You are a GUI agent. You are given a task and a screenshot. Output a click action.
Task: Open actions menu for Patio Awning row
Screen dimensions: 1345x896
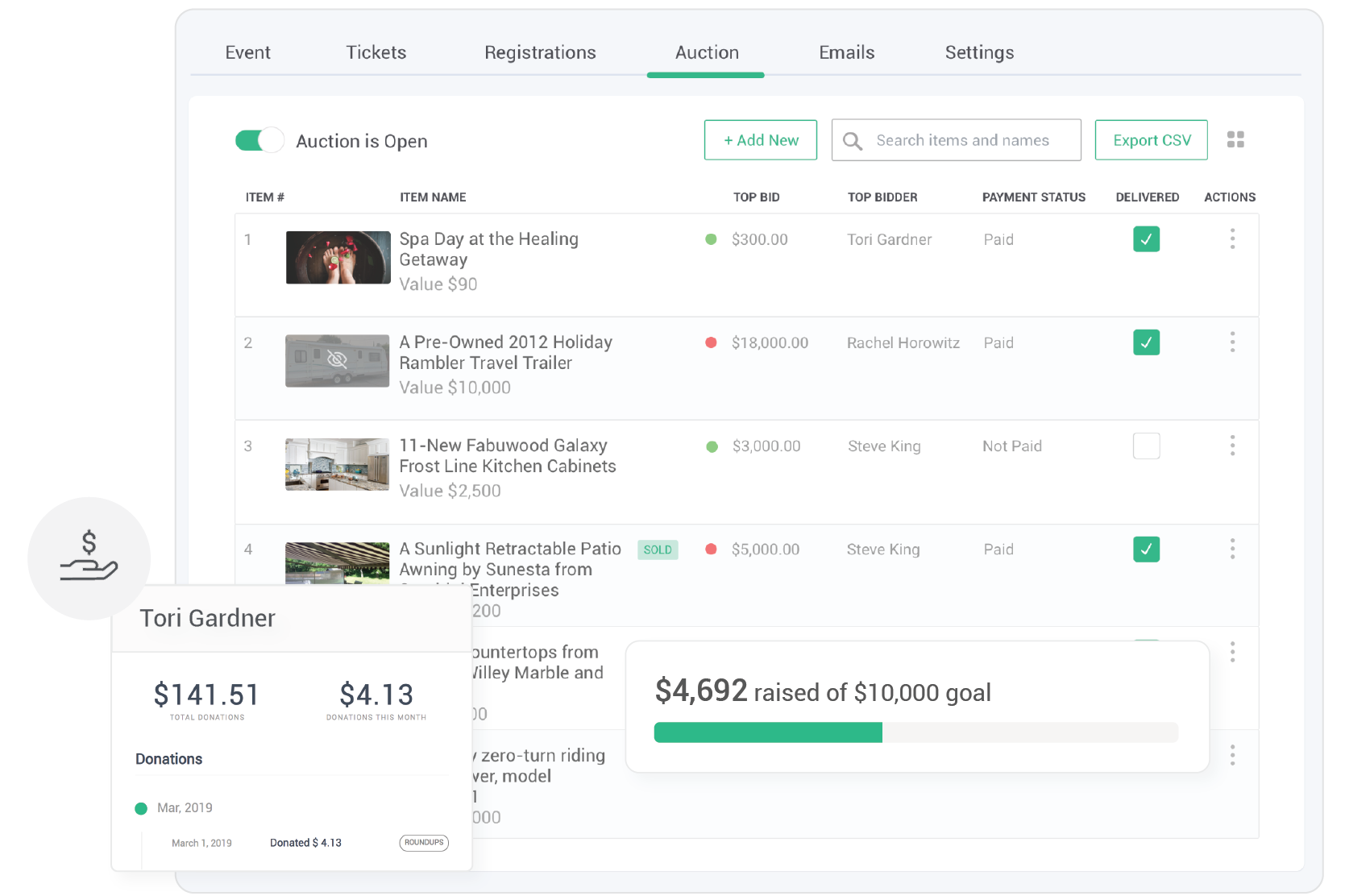click(x=1232, y=549)
